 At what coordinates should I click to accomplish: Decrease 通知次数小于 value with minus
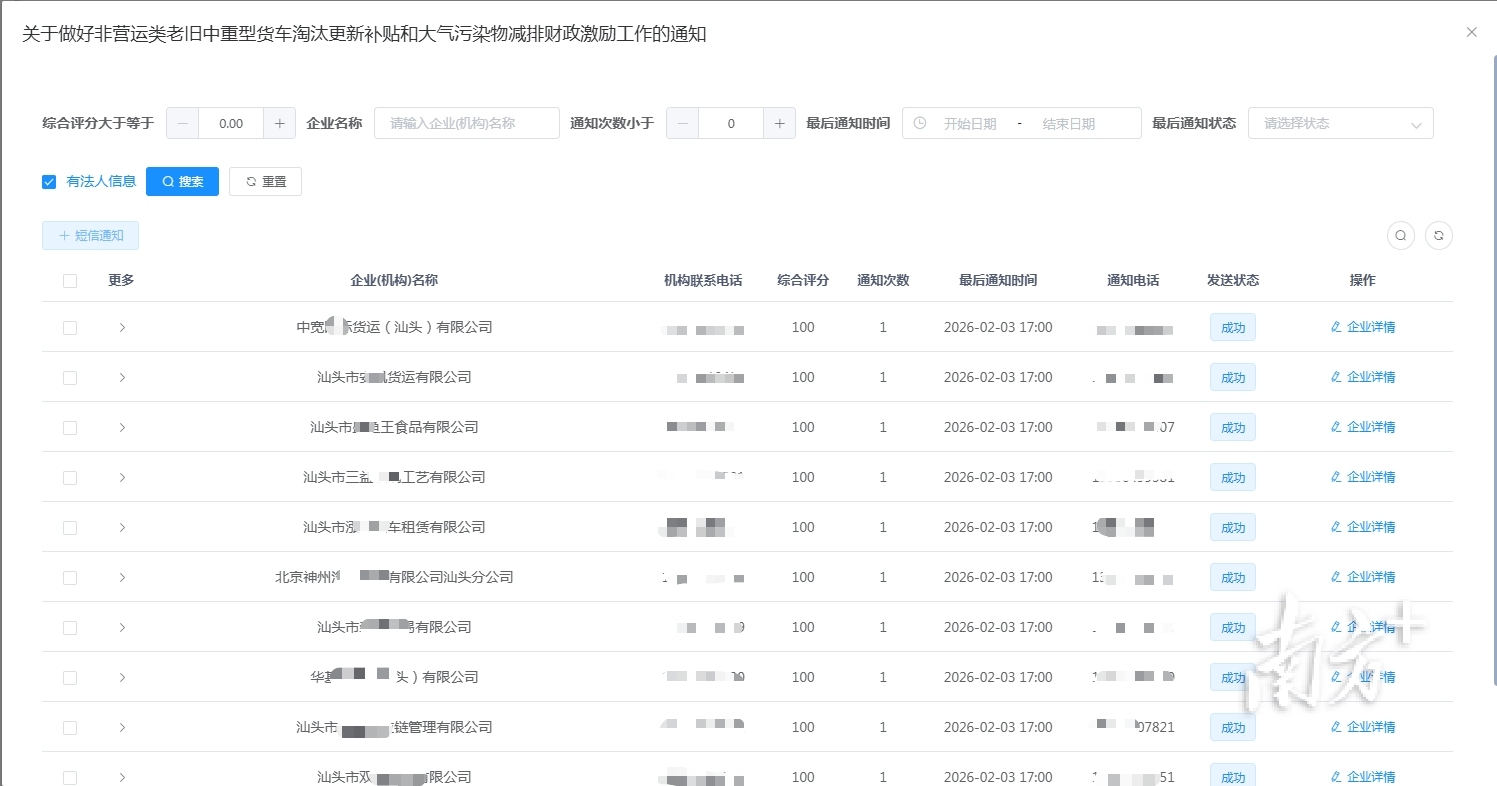(682, 123)
